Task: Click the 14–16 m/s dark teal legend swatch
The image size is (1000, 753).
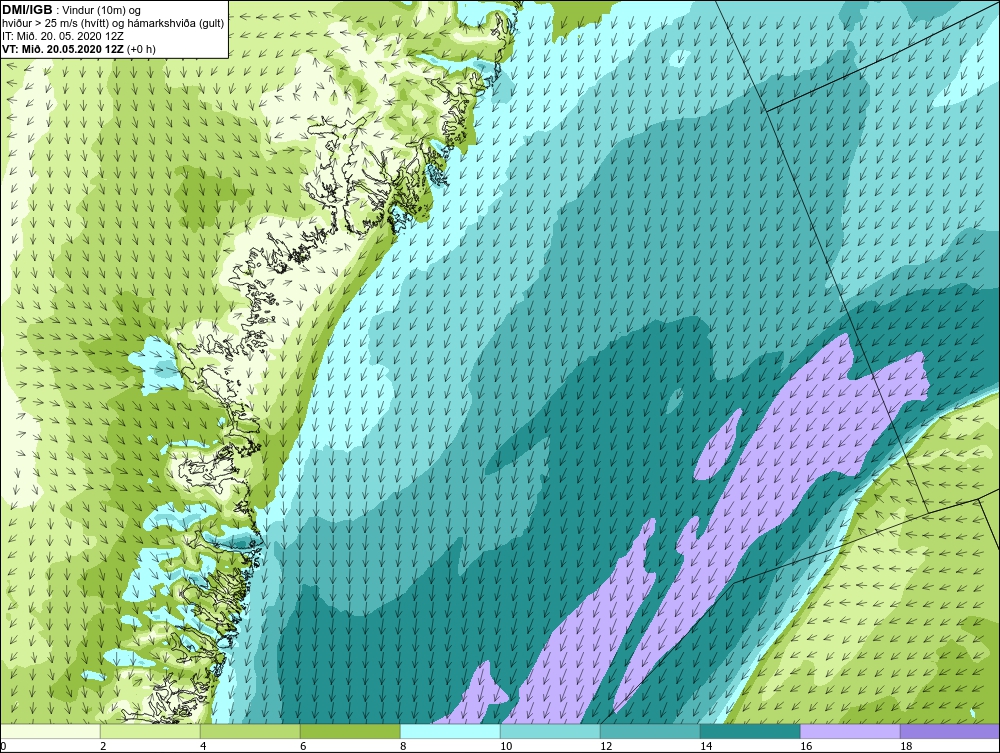Action: [x=750, y=731]
